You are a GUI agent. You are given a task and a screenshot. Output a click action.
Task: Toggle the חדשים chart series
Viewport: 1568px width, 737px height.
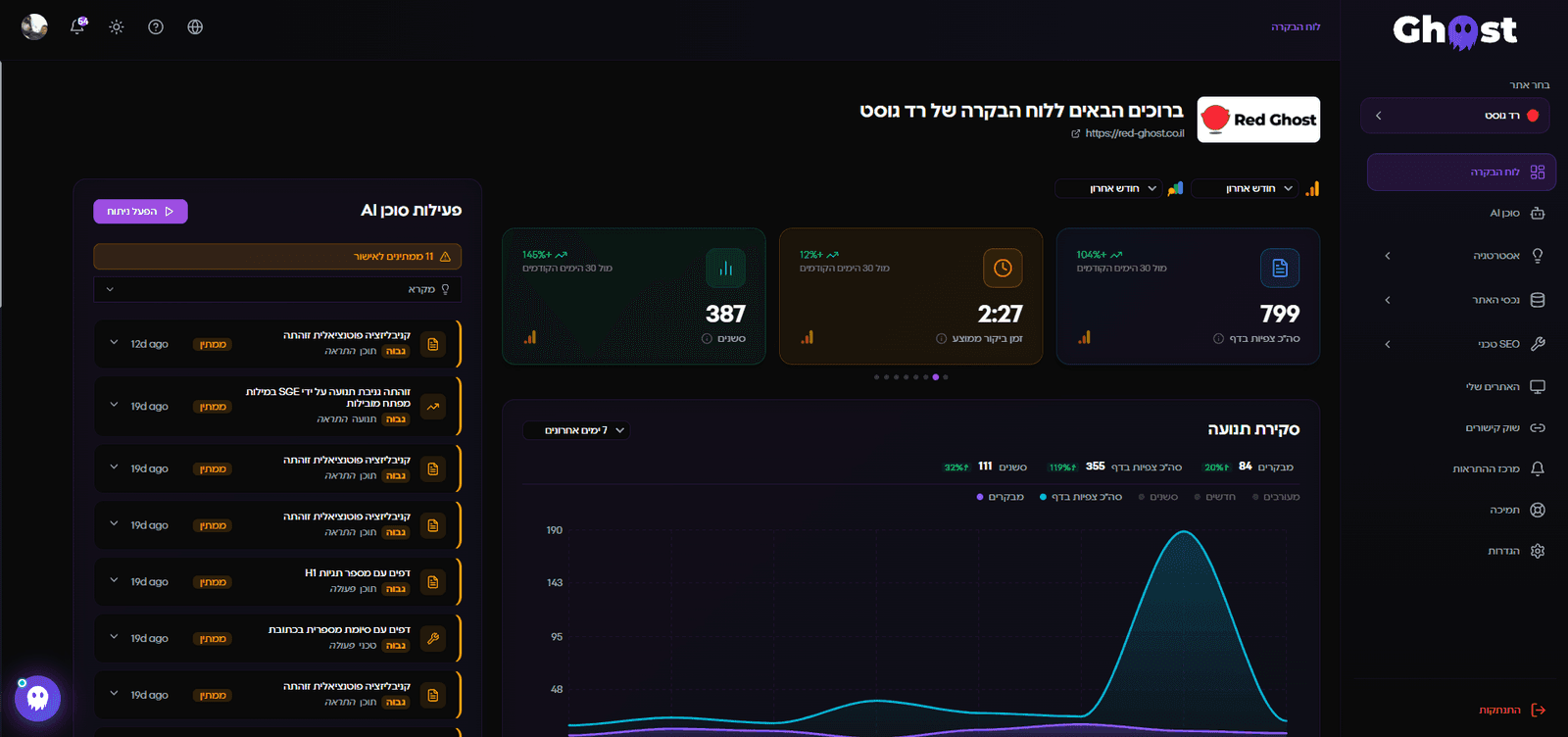click(x=1215, y=497)
